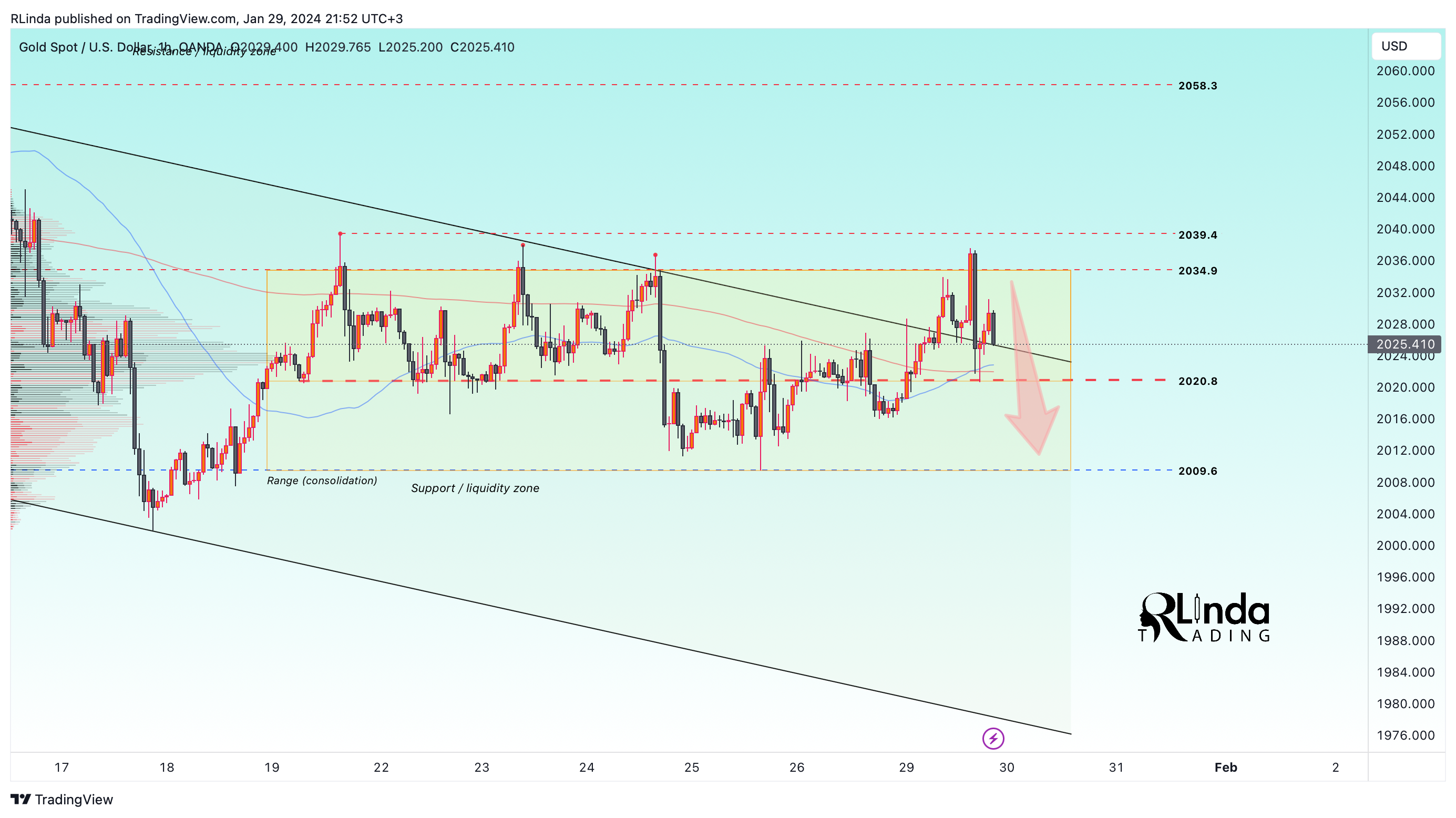
Task: Click date 29 on the time axis
Action: [907, 767]
